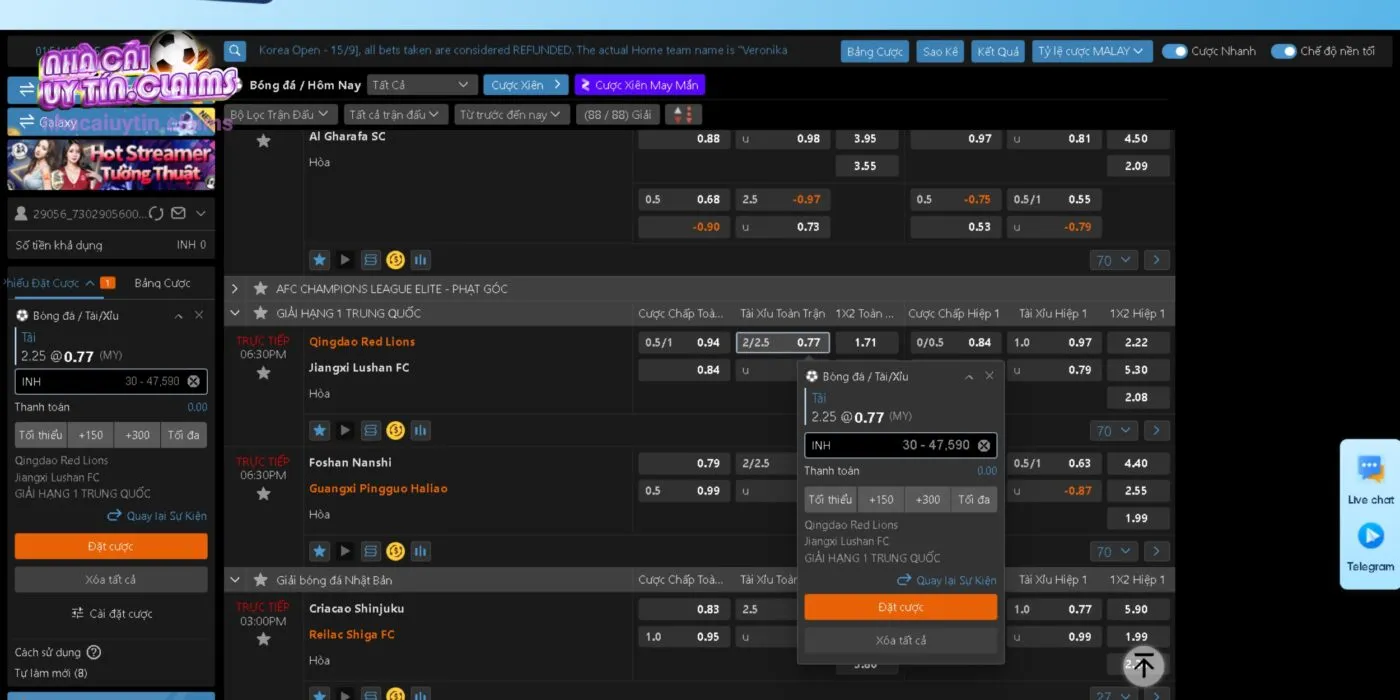Open the search magnifier in the top bar
Image resolution: width=1400 pixels, height=700 pixels.
click(234, 49)
